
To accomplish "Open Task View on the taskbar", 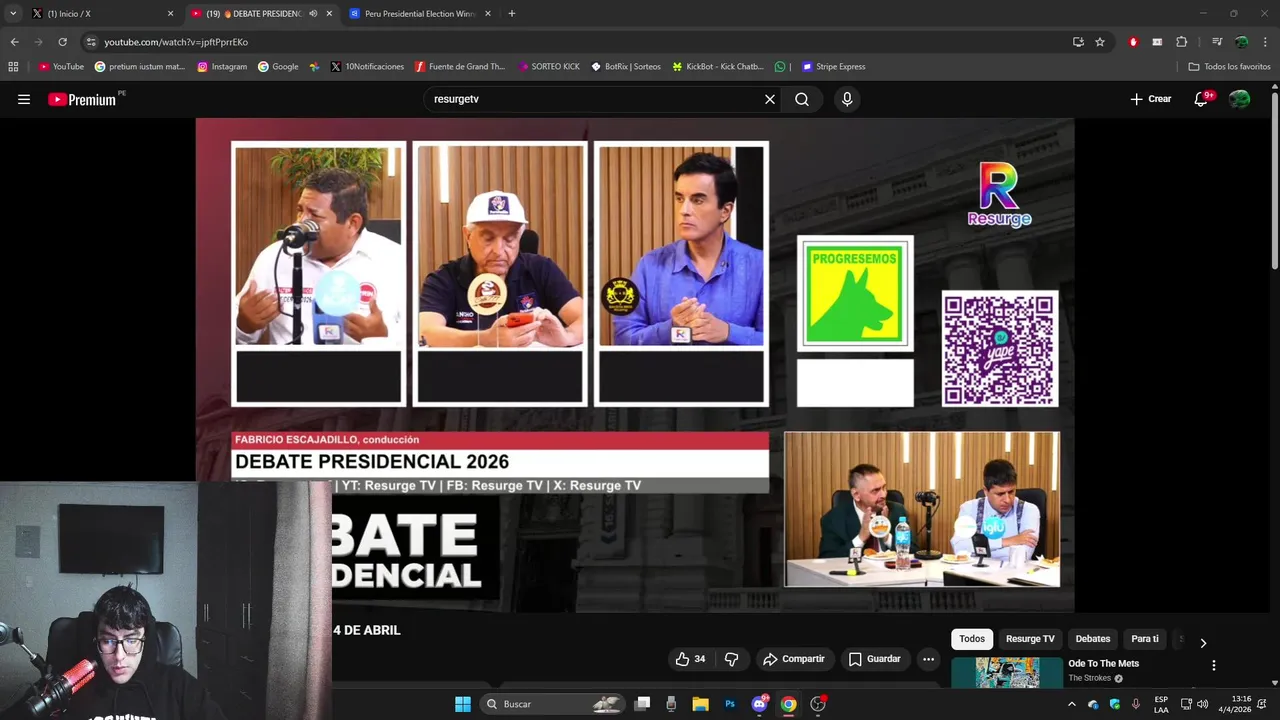I will (643, 704).
